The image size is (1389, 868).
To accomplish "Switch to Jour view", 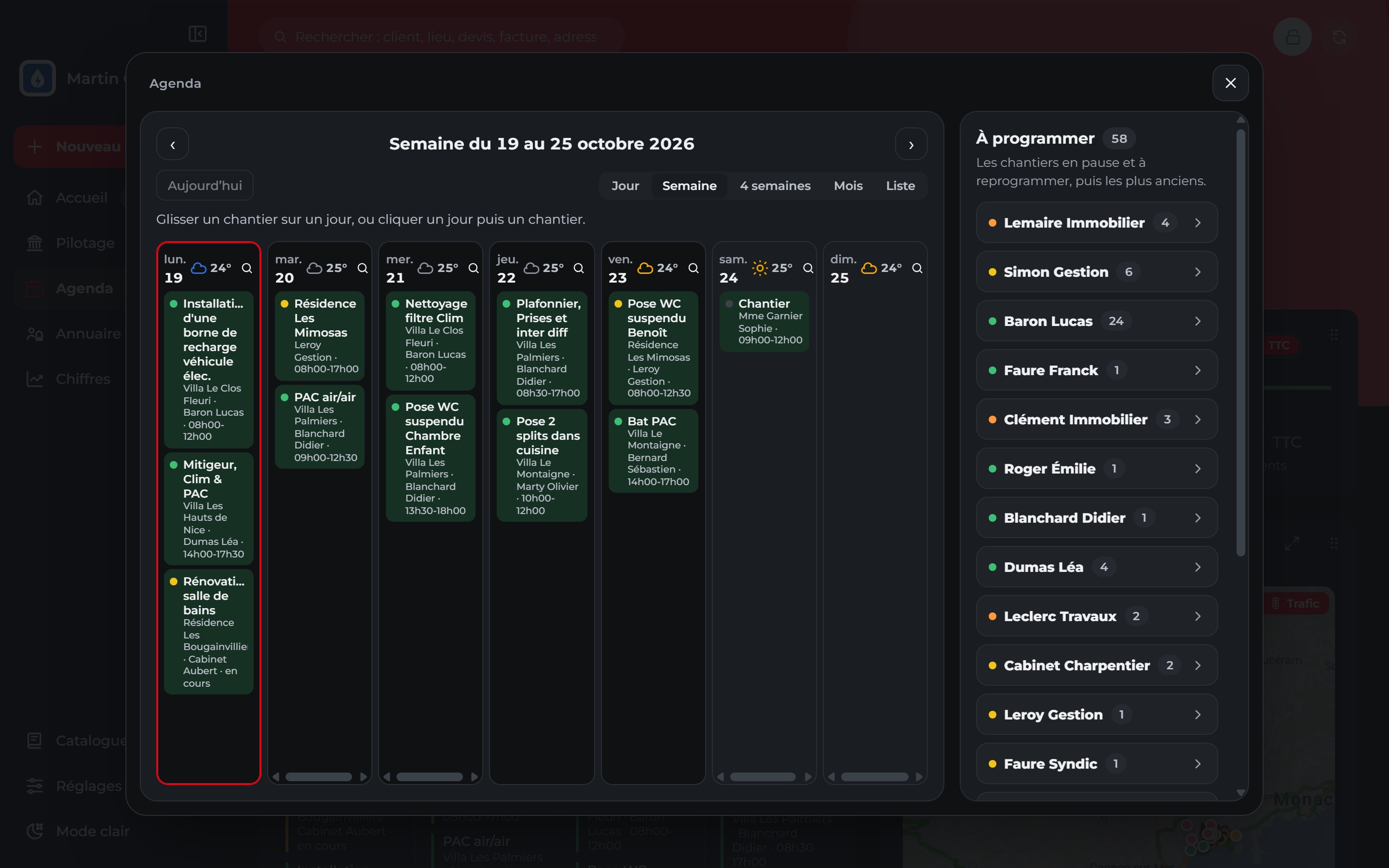I will coord(625,186).
